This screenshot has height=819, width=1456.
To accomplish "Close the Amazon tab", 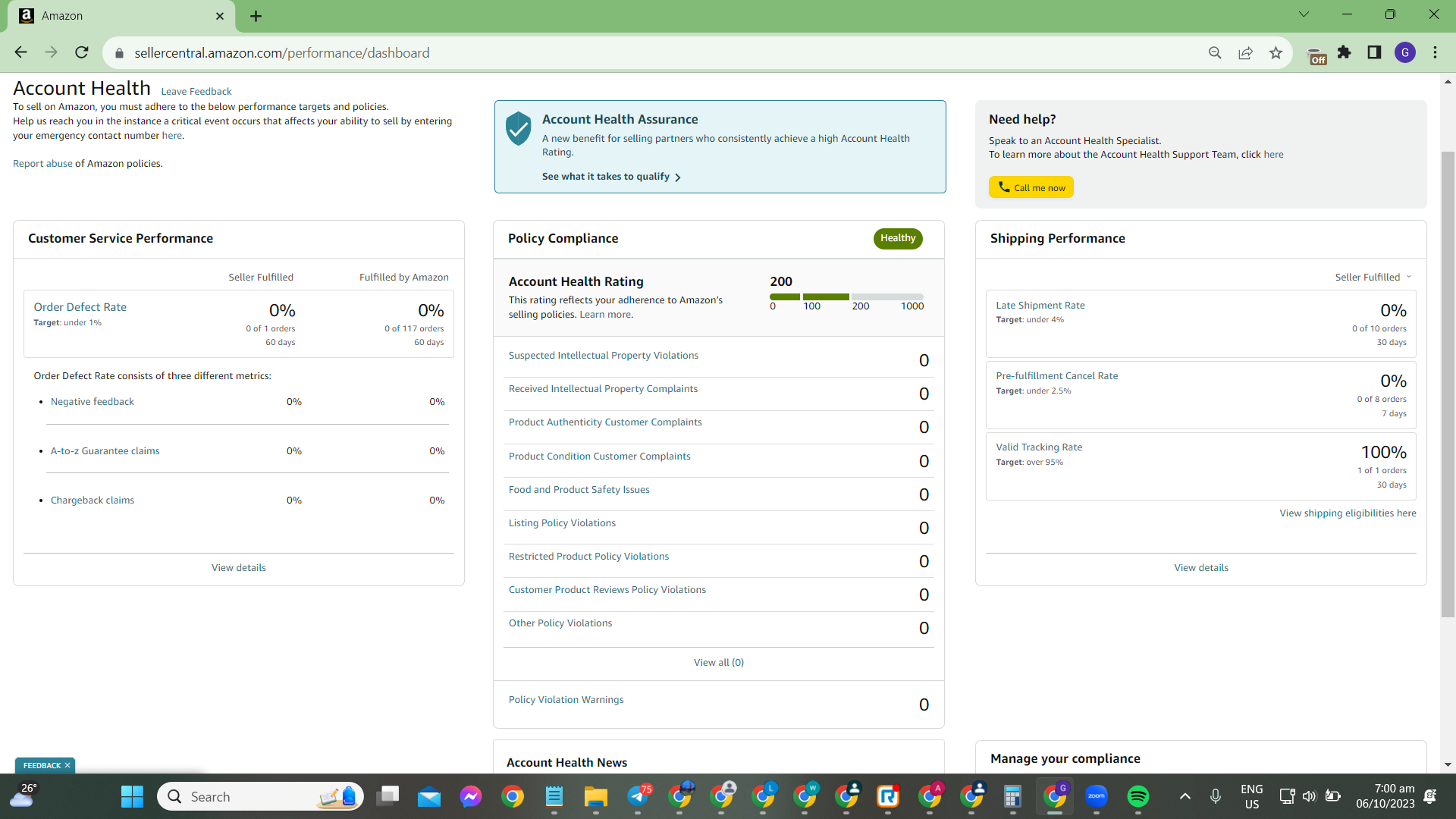I will [x=220, y=16].
